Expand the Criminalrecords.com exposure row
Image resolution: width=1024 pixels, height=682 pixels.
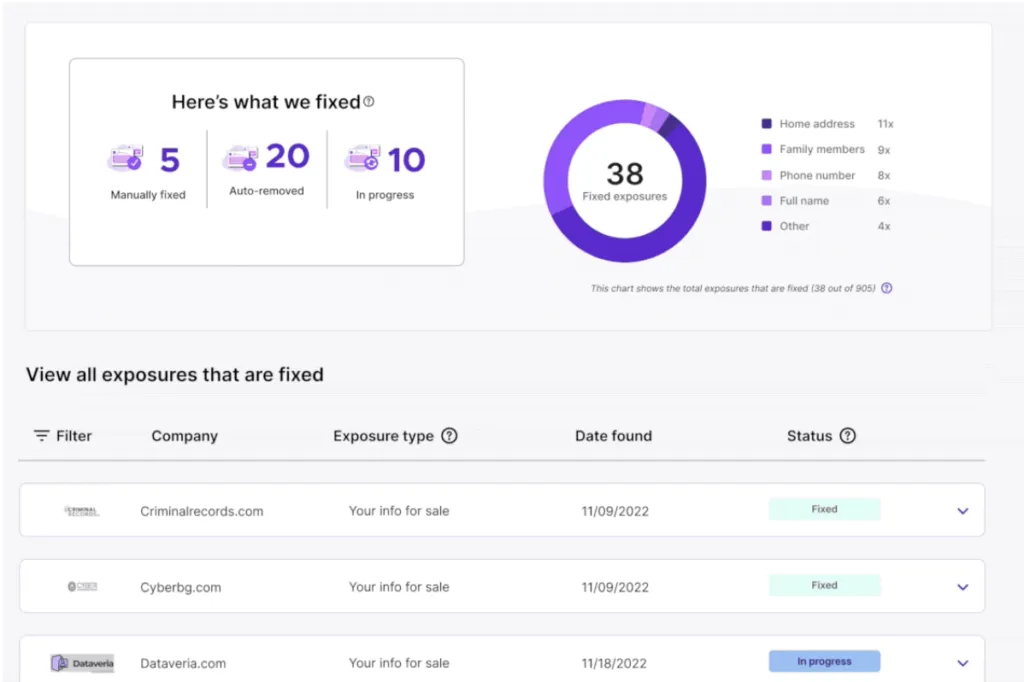click(x=962, y=511)
